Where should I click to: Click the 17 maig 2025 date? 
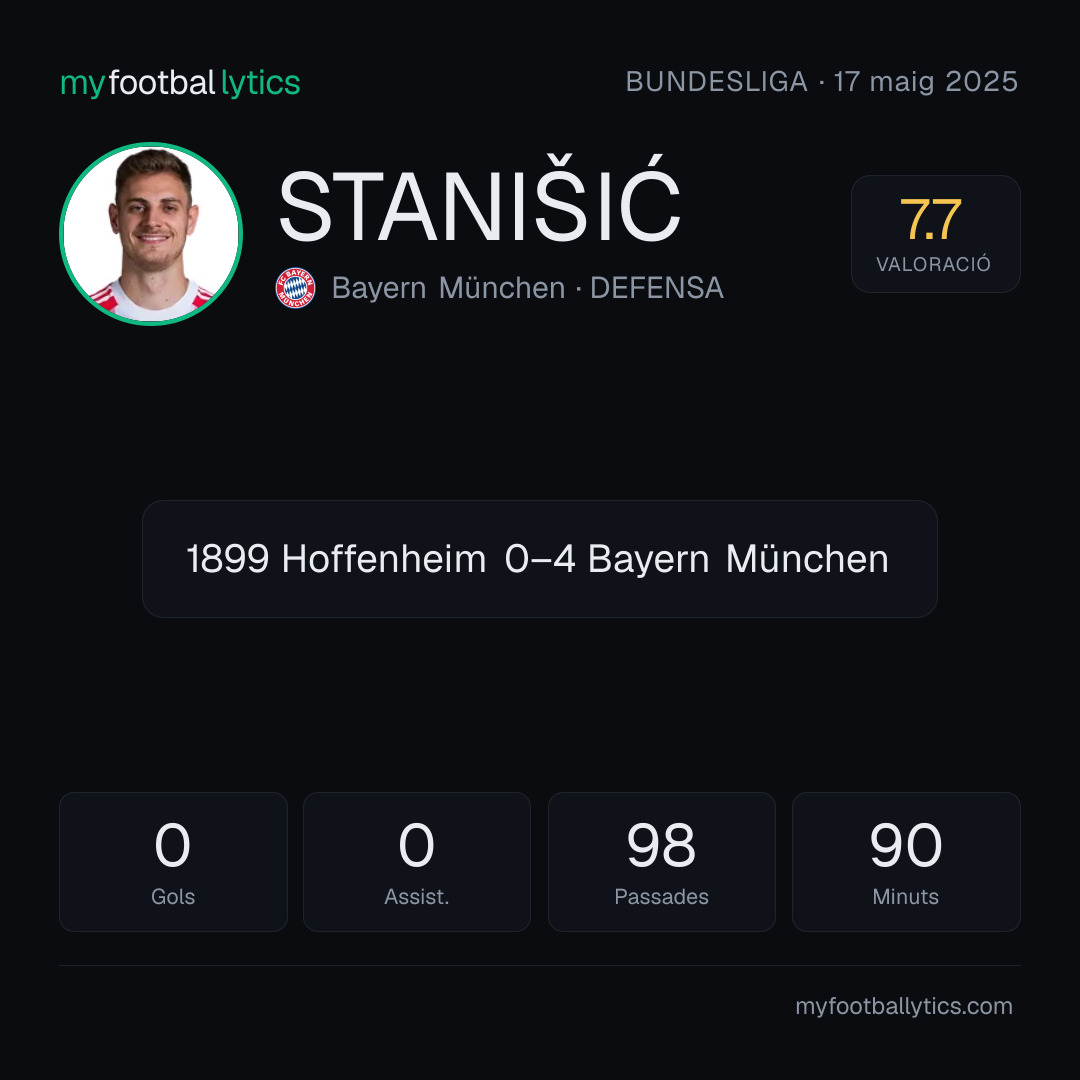coord(926,82)
